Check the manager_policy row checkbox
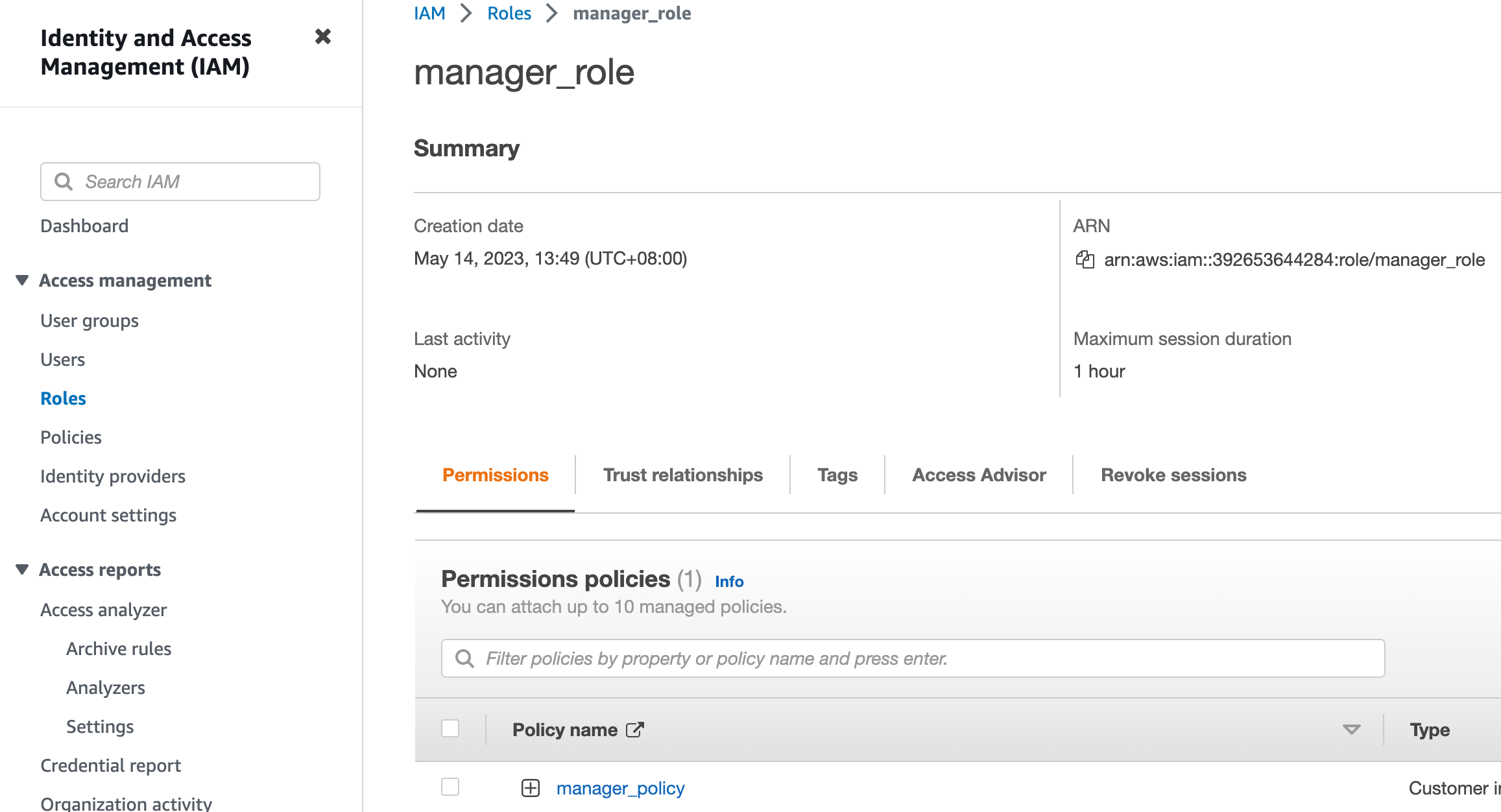Viewport: 1501px width, 812px height. point(450,787)
